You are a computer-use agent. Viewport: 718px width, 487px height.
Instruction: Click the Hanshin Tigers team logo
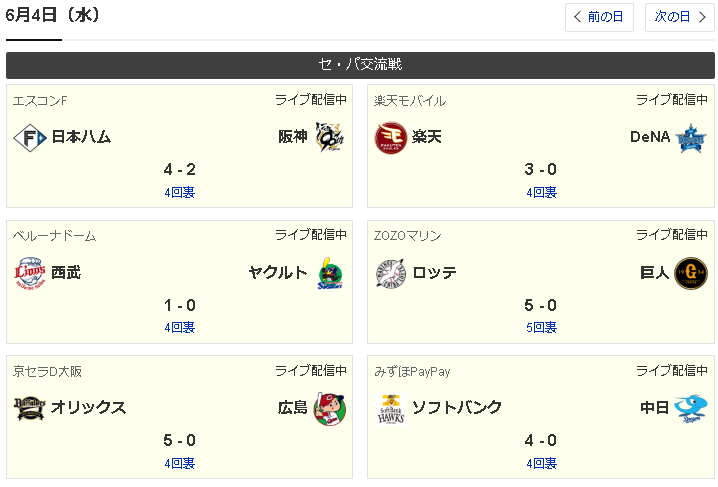[330, 137]
